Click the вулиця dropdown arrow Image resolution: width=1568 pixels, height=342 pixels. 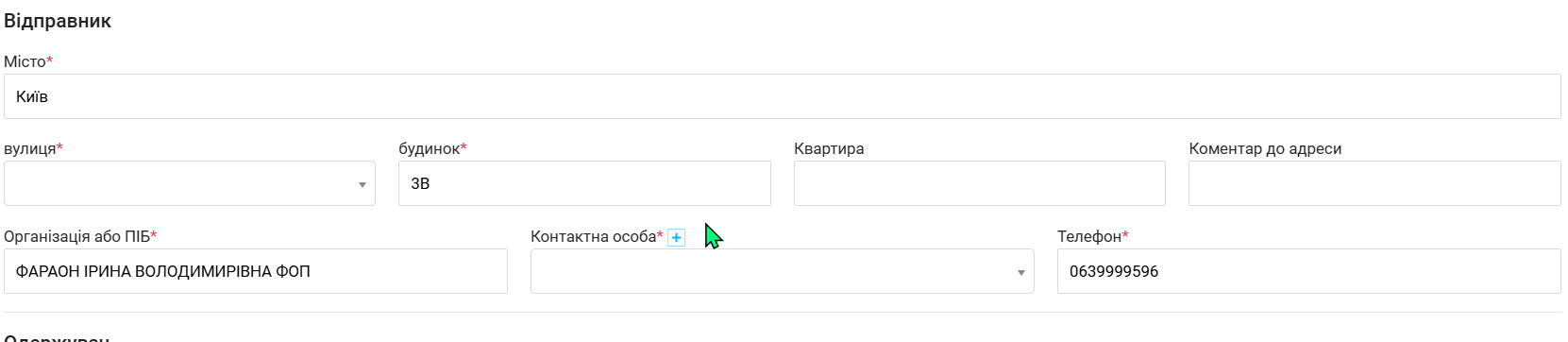(362, 185)
